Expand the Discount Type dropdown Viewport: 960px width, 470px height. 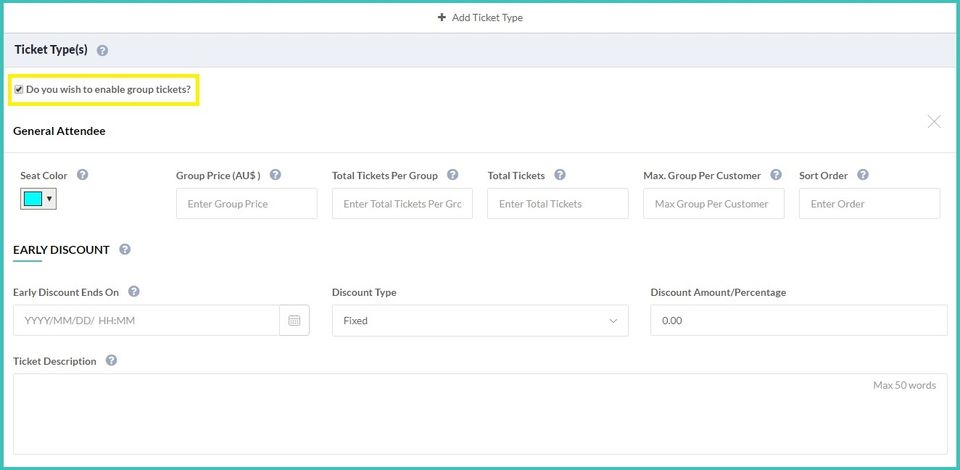(x=480, y=321)
